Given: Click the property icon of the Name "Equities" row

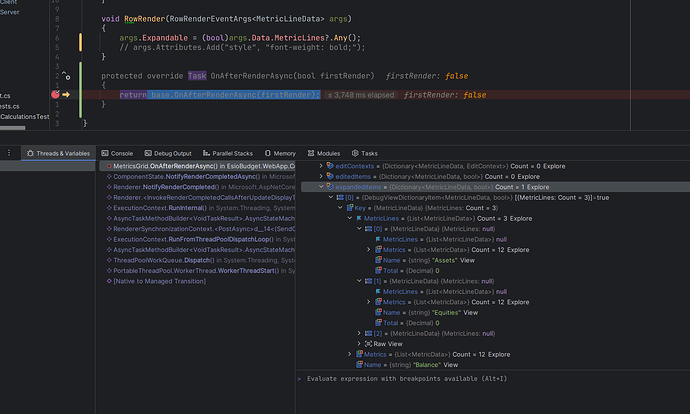Looking at the screenshot, I should click(378, 312).
